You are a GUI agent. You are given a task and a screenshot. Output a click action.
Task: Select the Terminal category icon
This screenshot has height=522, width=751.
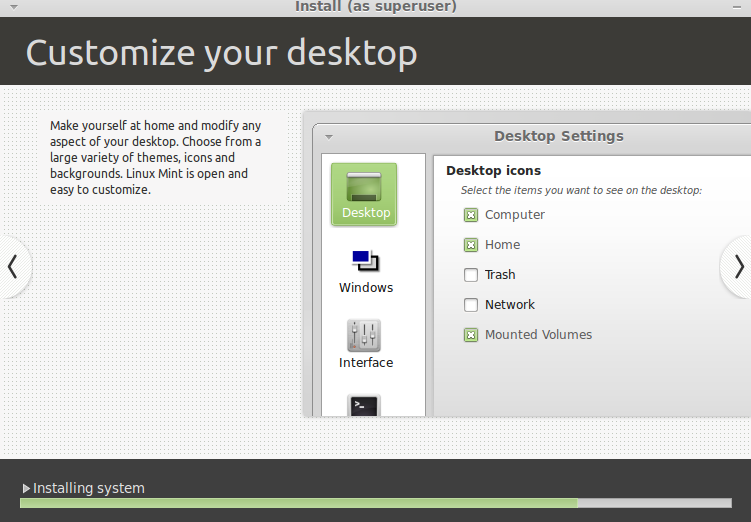(x=364, y=405)
